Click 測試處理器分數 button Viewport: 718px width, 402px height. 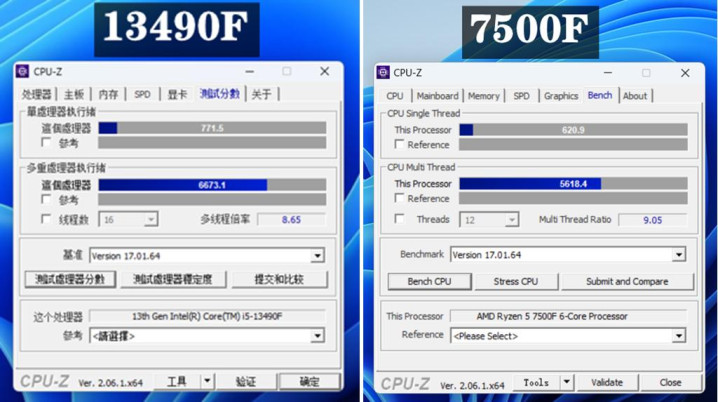(70, 279)
